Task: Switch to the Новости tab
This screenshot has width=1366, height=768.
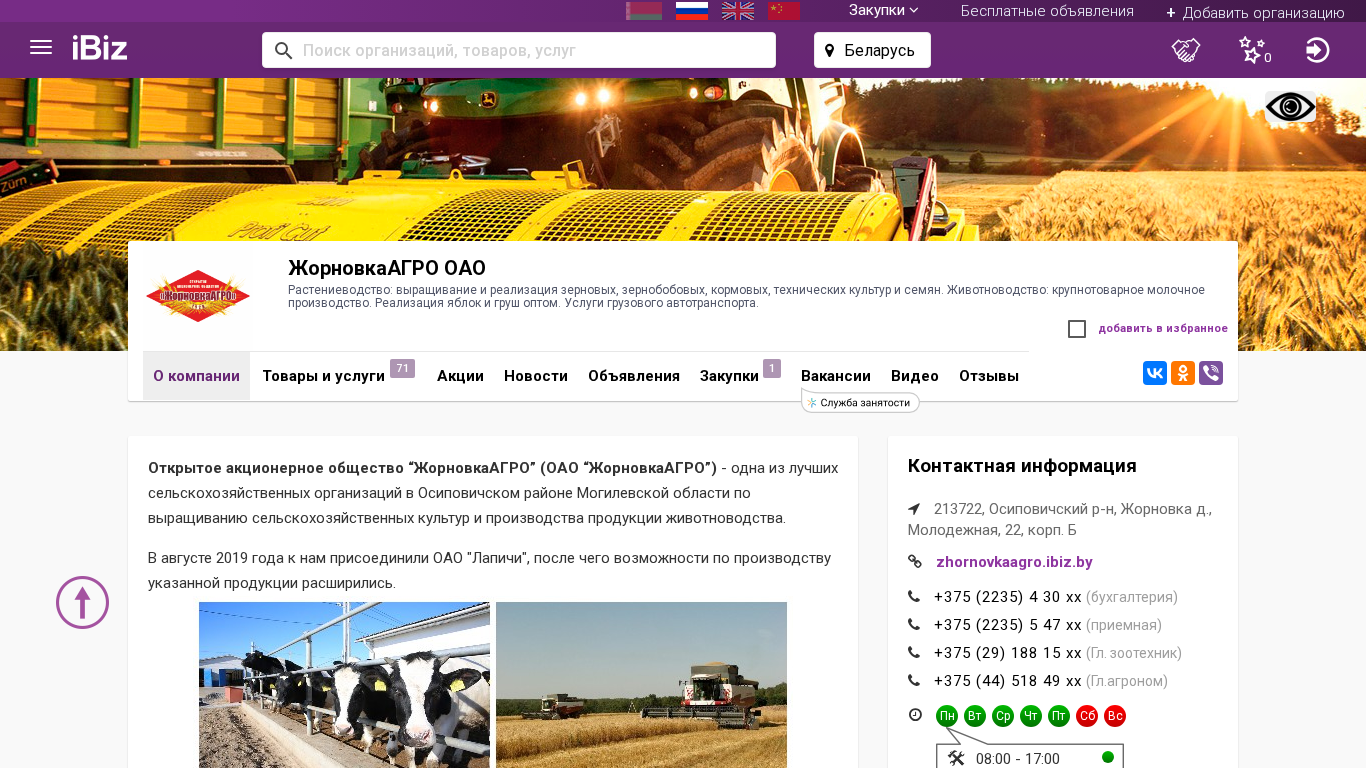Action: click(x=536, y=376)
